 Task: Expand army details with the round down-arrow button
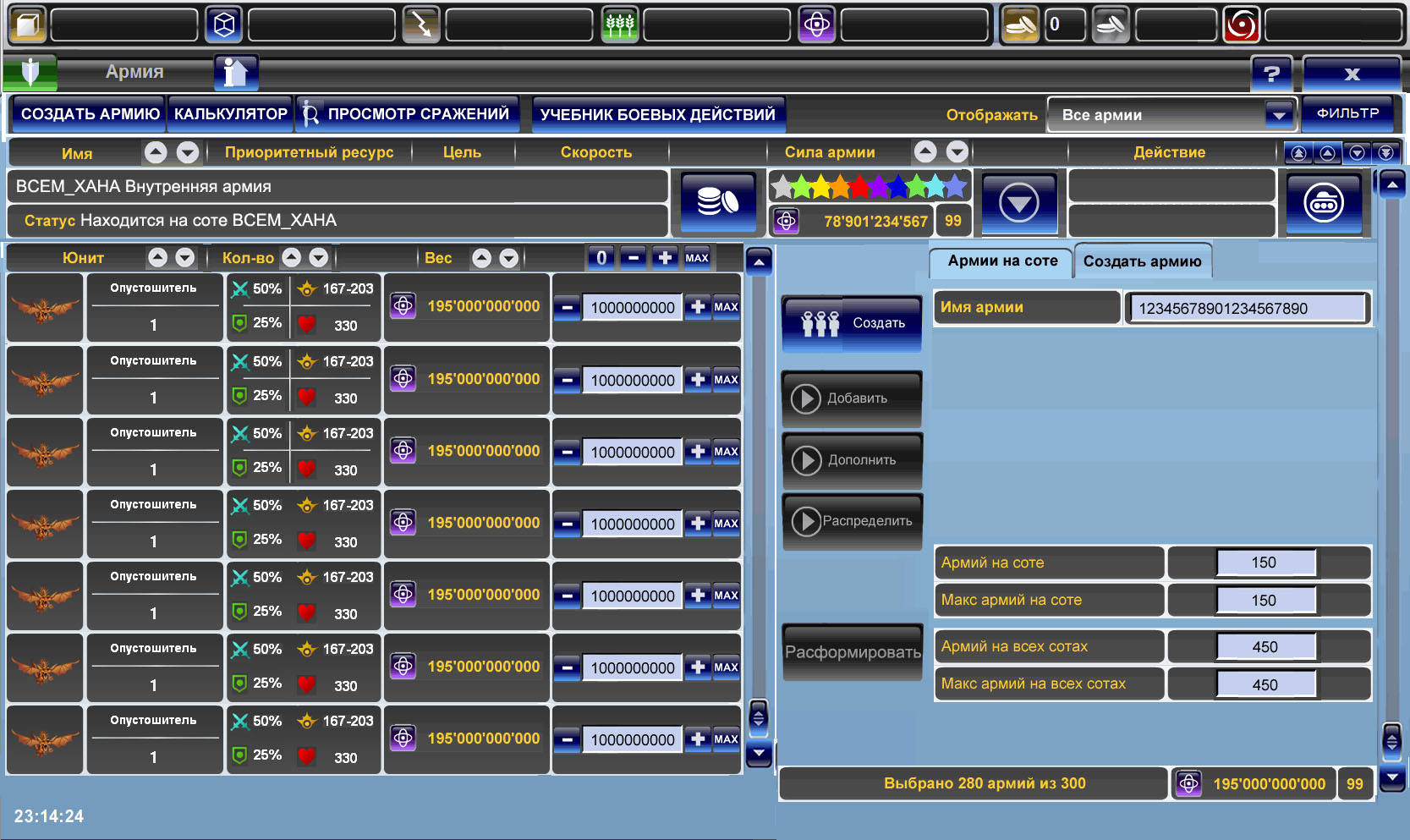coord(1018,204)
